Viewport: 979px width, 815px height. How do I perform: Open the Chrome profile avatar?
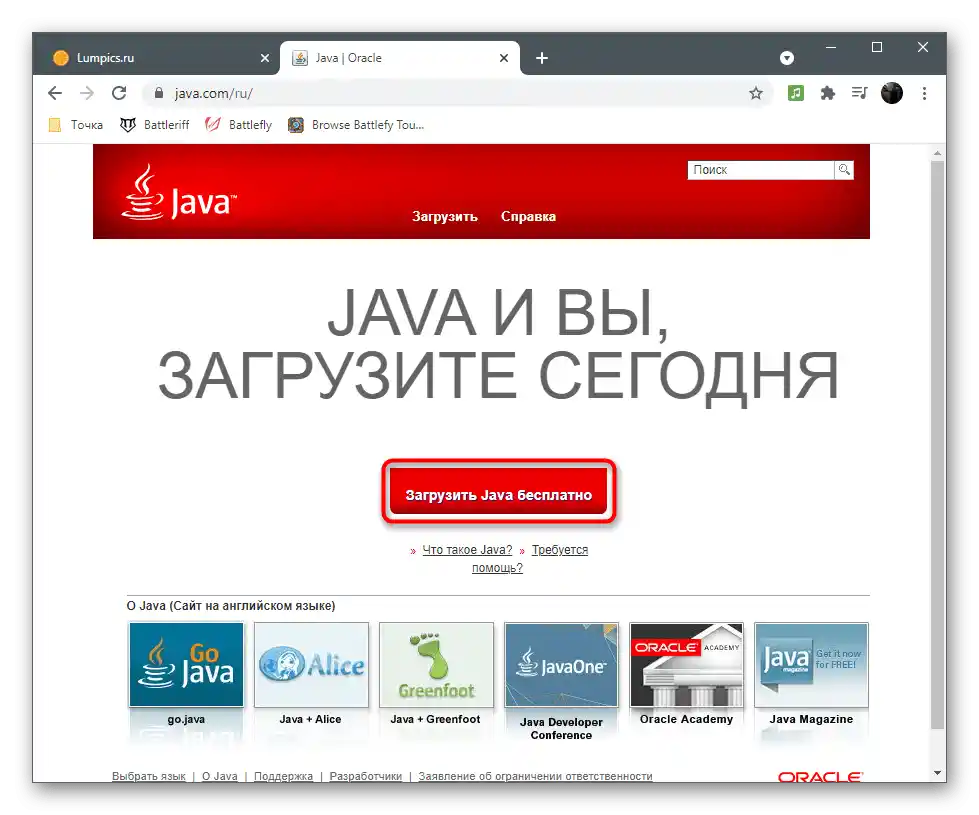pos(892,94)
